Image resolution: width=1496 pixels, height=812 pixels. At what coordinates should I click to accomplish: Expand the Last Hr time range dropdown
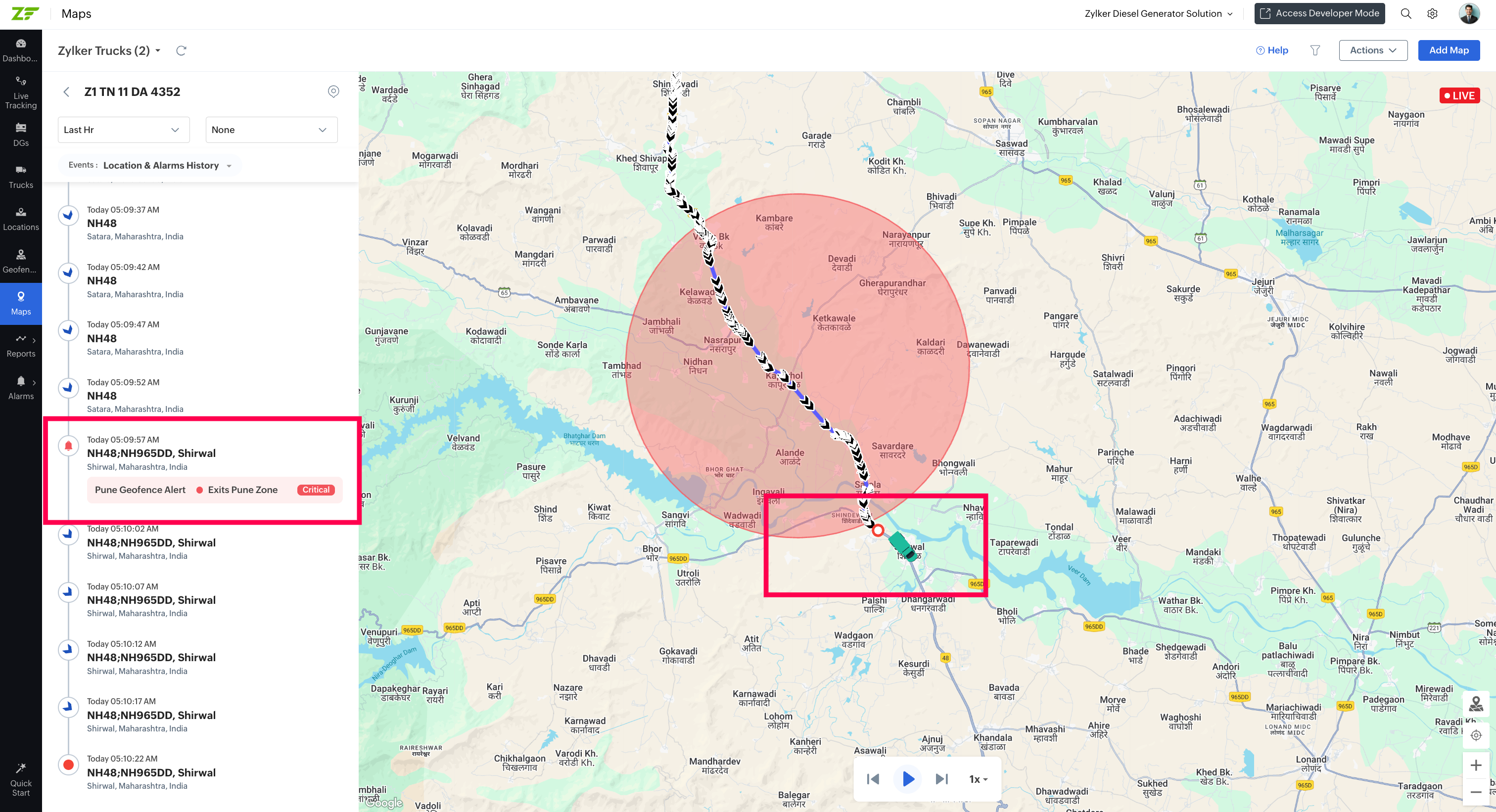click(123, 130)
